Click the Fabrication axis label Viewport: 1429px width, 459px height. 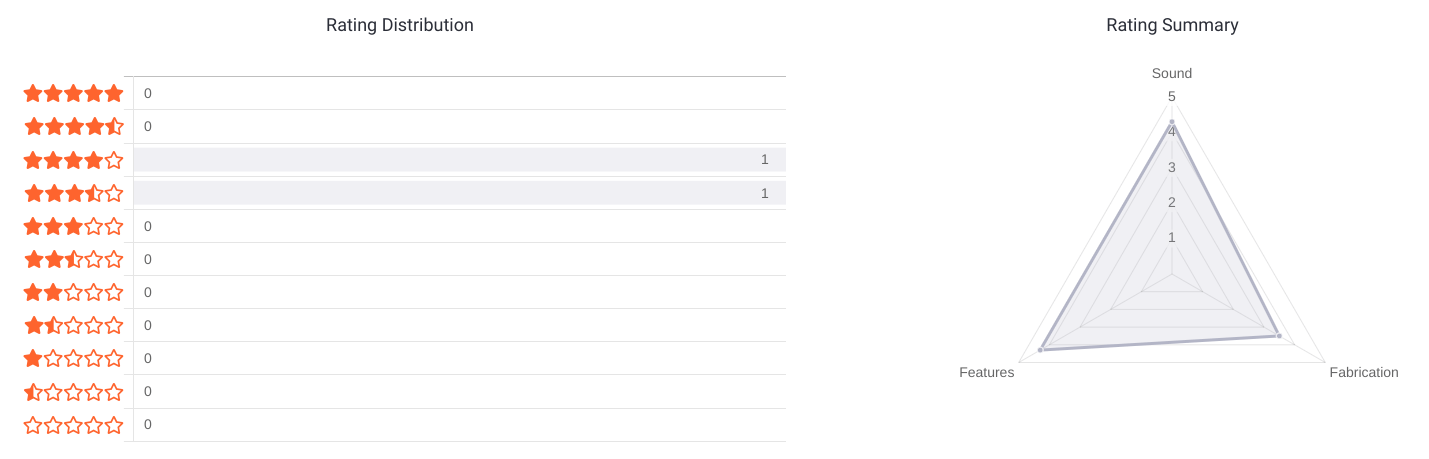pos(1363,372)
